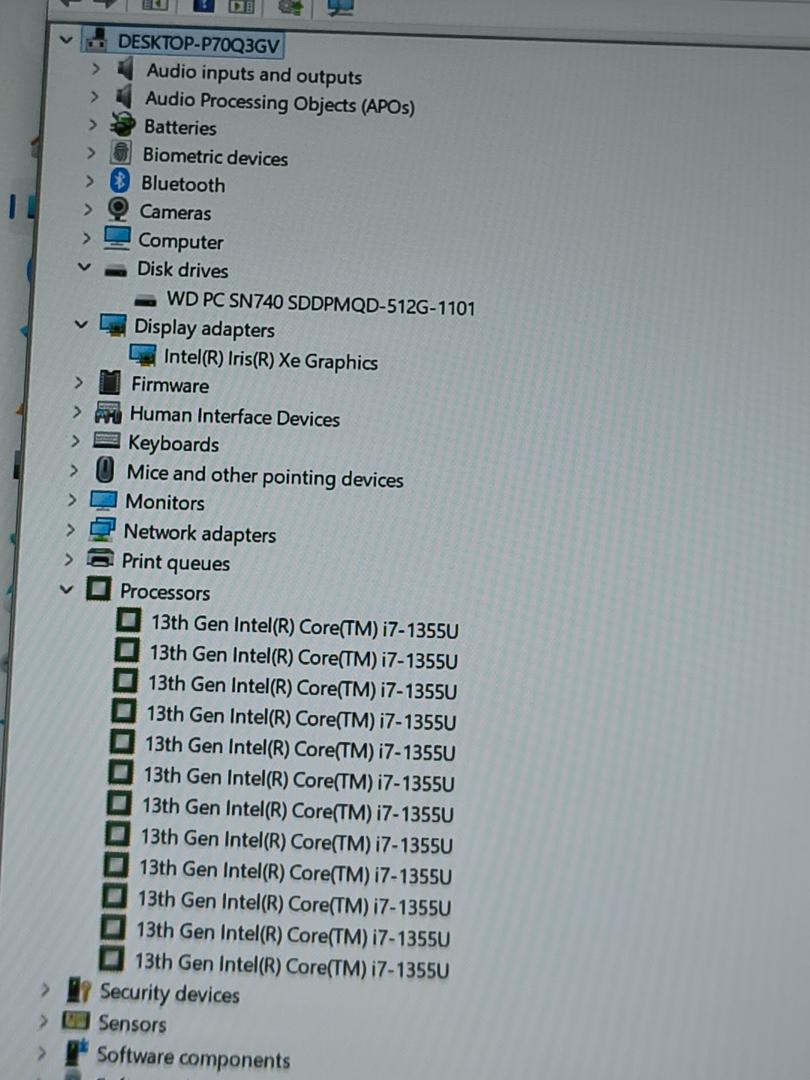Click the blue Bluetooth icon
This screenshot has width=810, height=1080.
coord(120,181)
